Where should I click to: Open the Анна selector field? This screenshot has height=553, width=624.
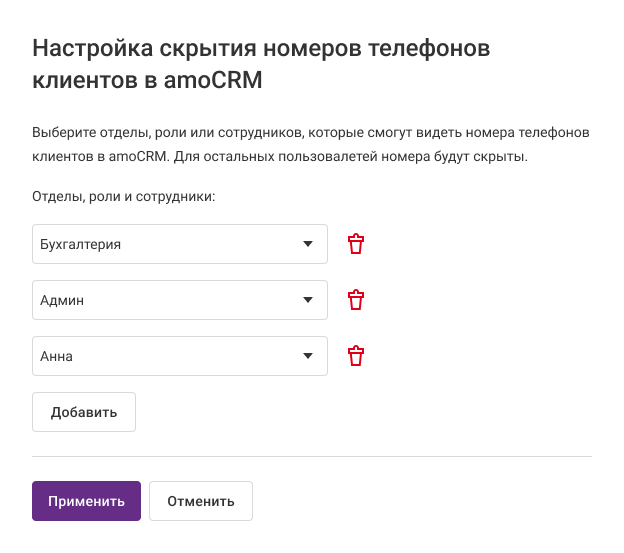(x=150, y=356)
